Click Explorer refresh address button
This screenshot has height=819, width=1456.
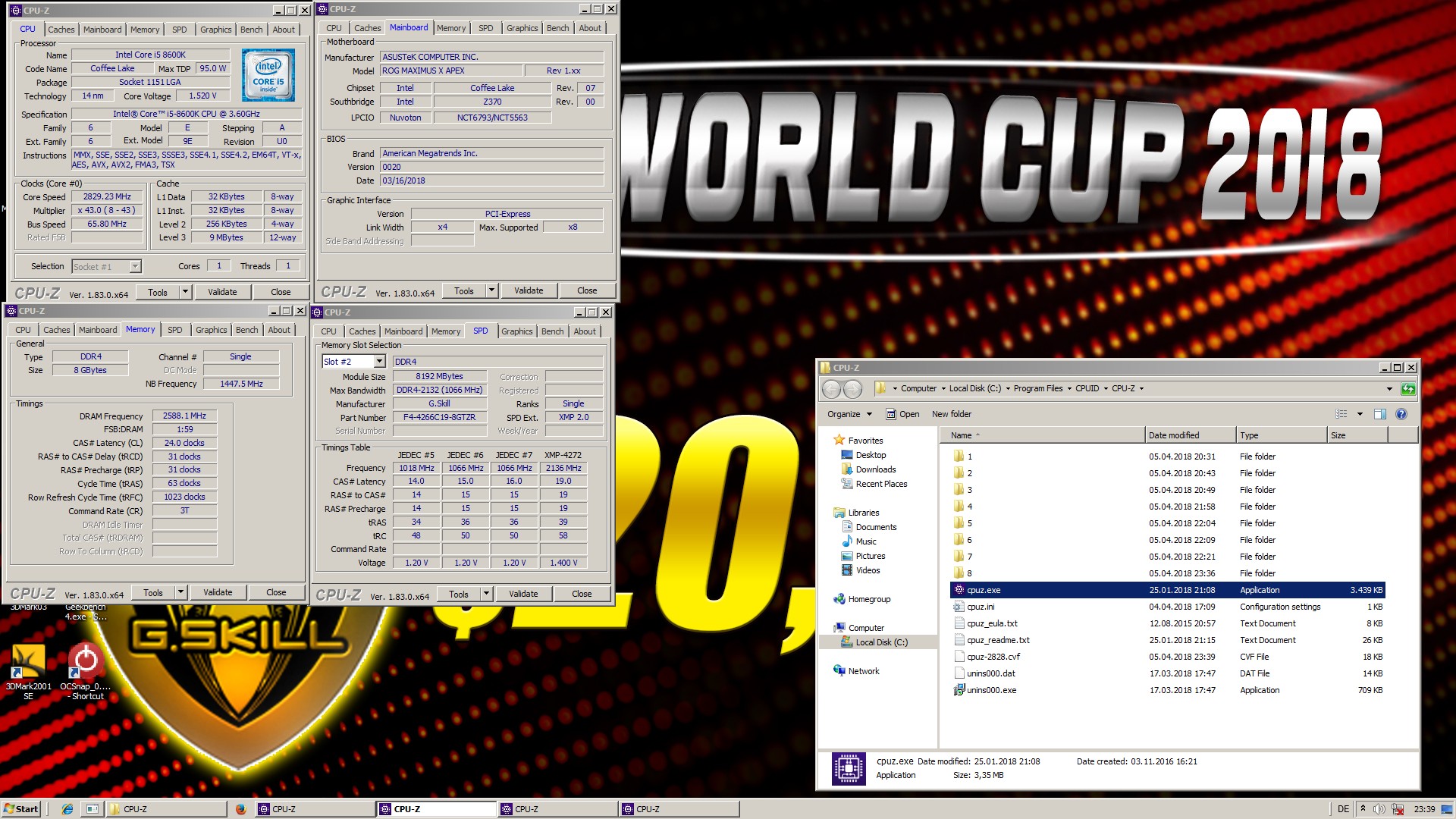1408,389
